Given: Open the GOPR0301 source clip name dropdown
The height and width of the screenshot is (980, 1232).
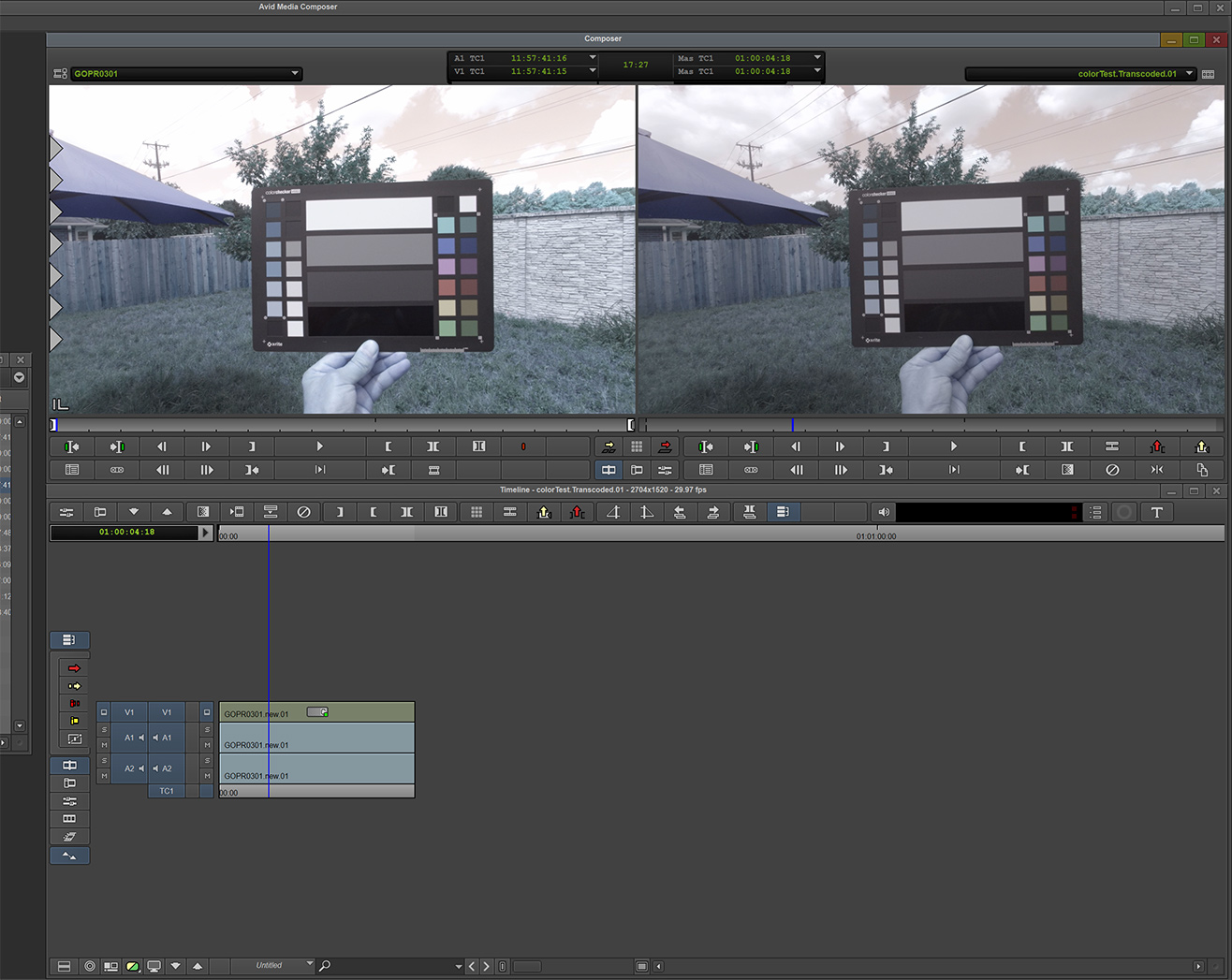Looking at the screenshot, I should (x=295, y=73).
